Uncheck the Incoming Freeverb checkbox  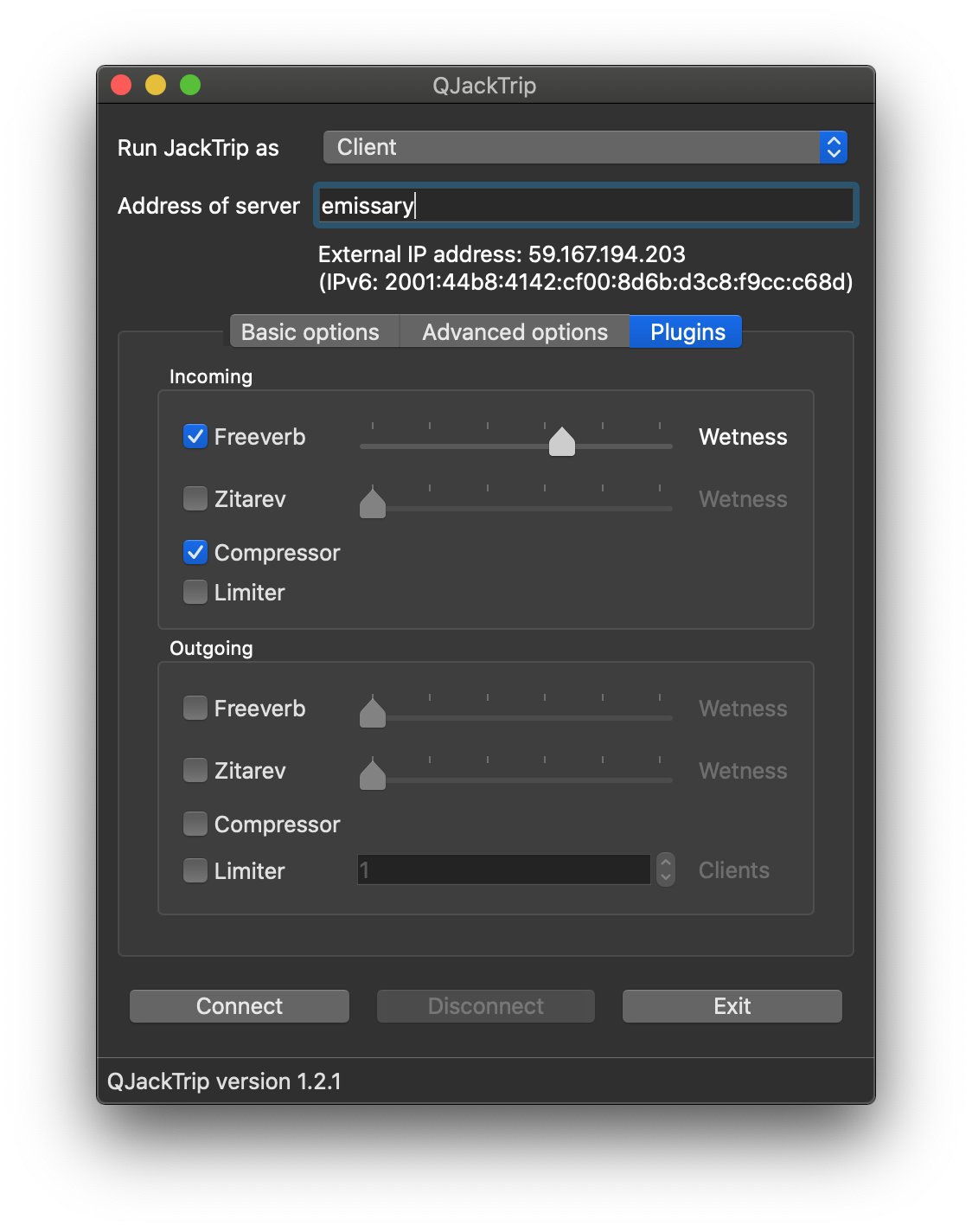tap(195, 436)
